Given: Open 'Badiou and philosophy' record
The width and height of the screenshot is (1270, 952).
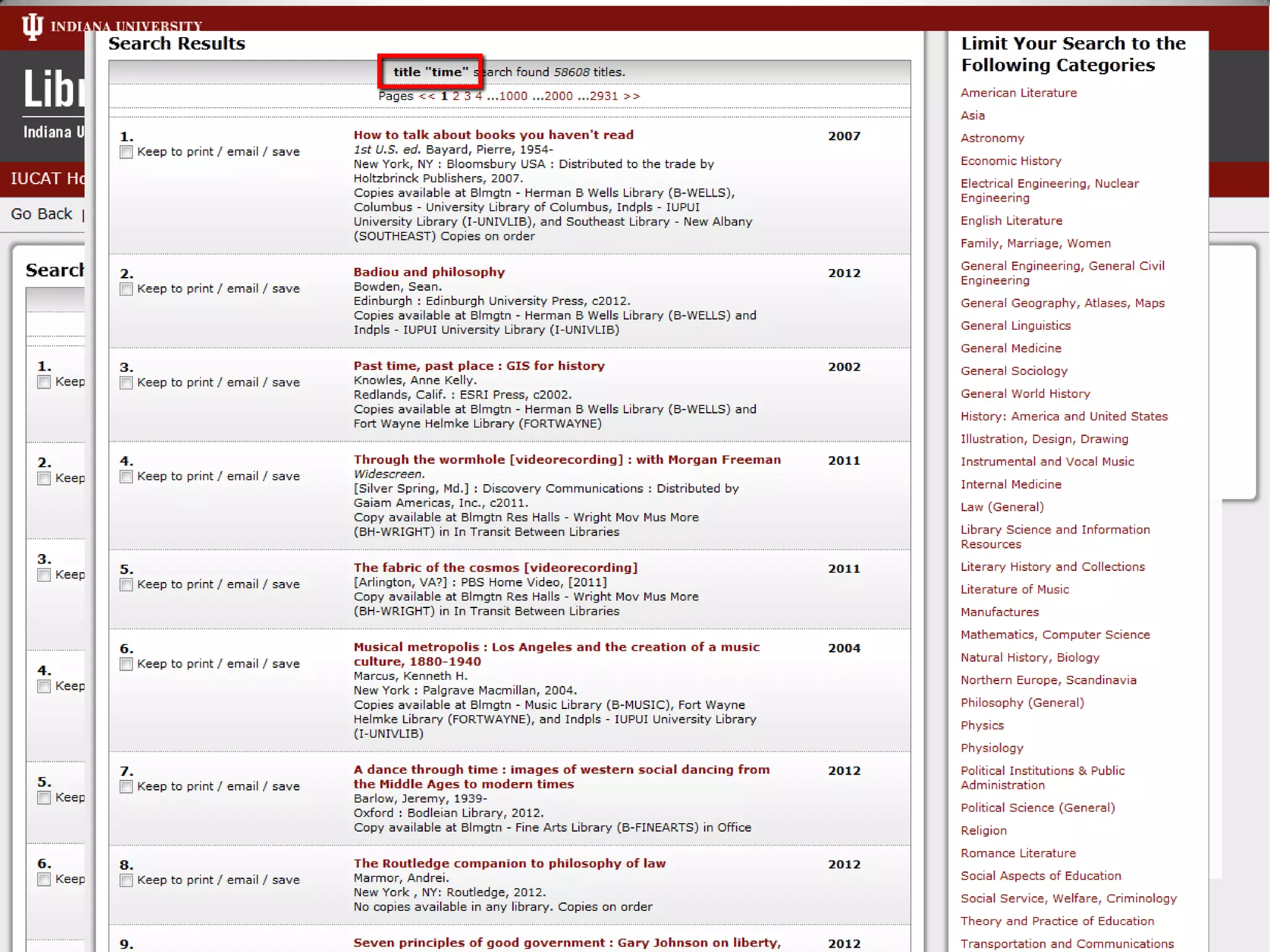Looking at the screenshot, I should (429, 272).
